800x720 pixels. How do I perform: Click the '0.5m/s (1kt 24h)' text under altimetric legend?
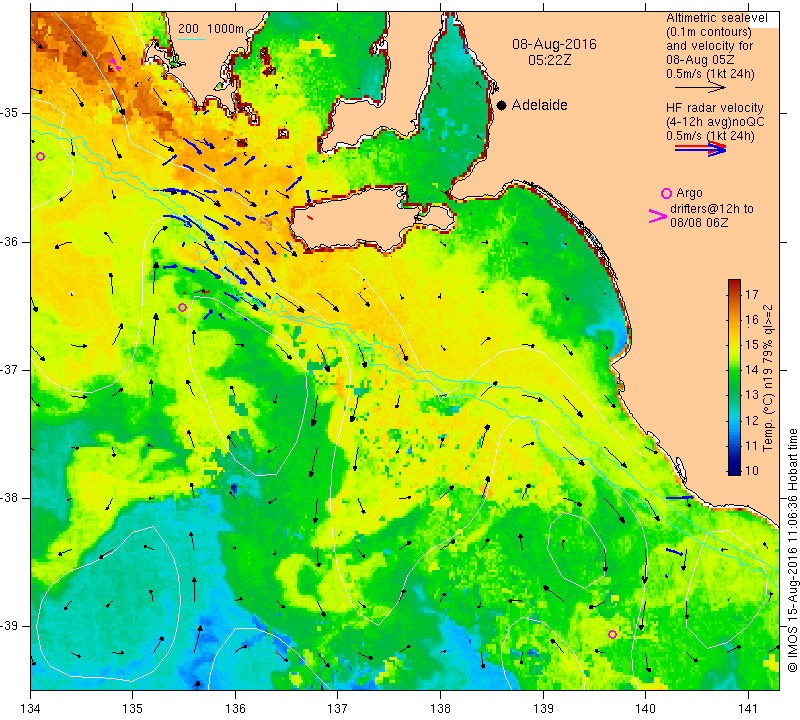point(710,73)
